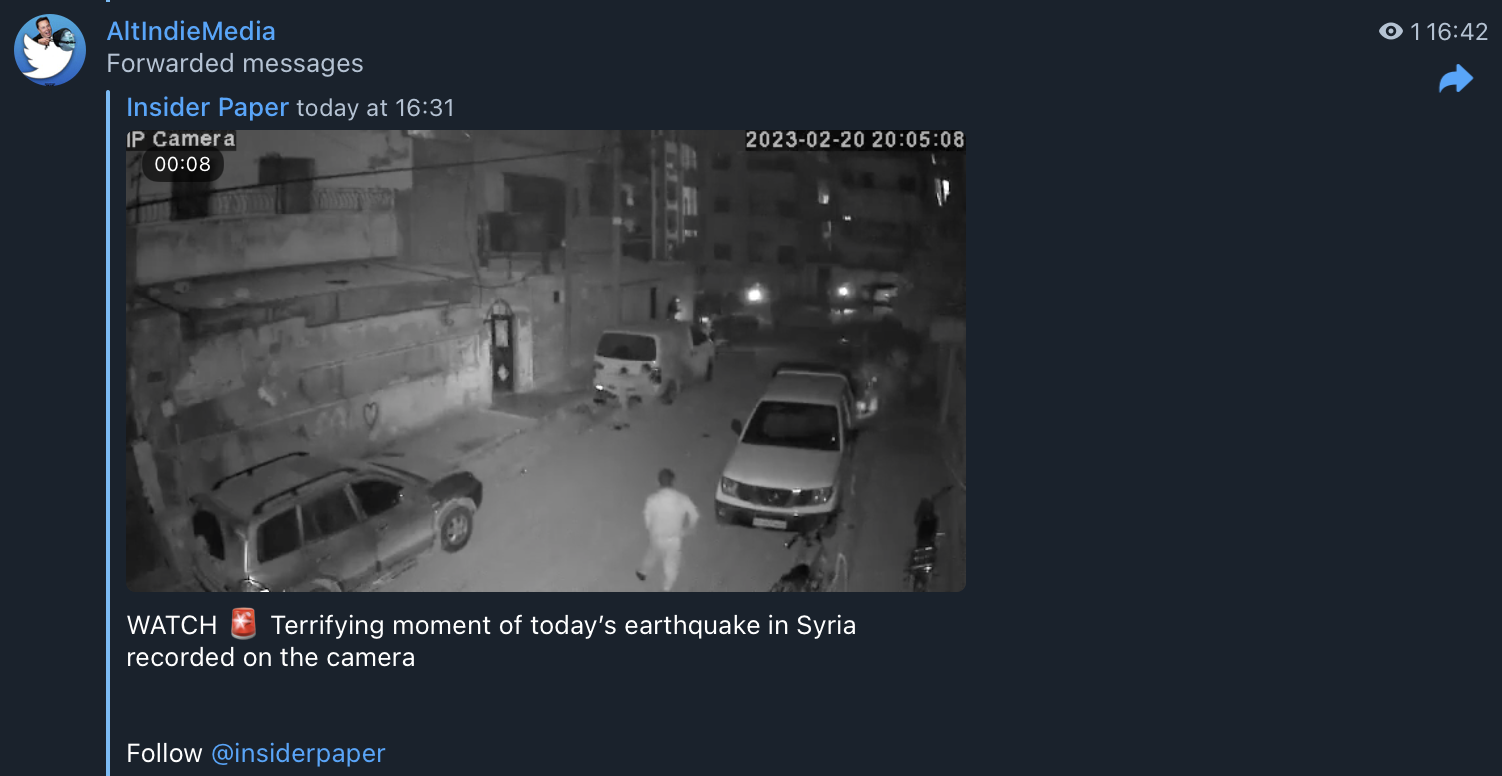
Task: Click the eye views icon
Action: point(1390,32)
